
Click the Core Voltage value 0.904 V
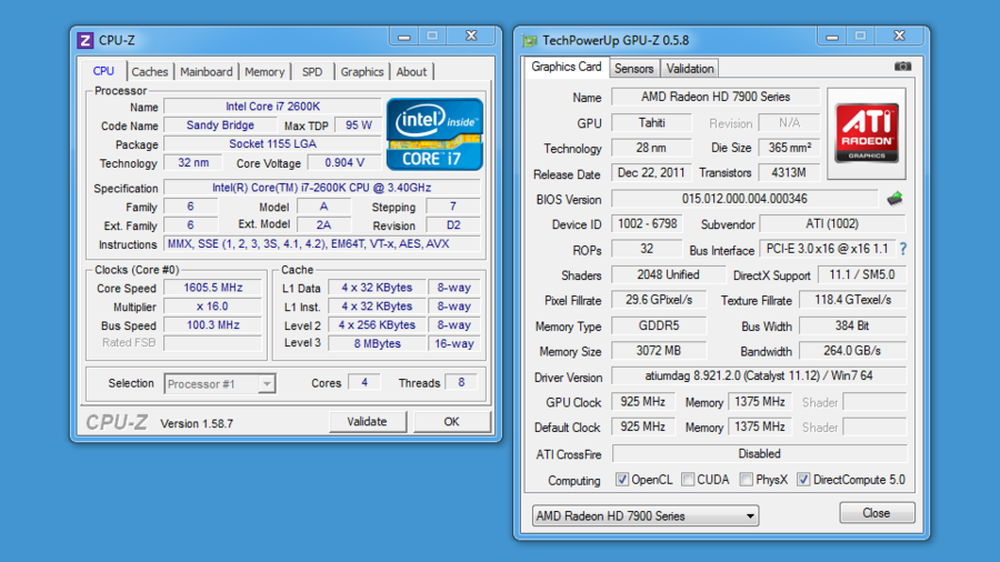tap(344, 163)
